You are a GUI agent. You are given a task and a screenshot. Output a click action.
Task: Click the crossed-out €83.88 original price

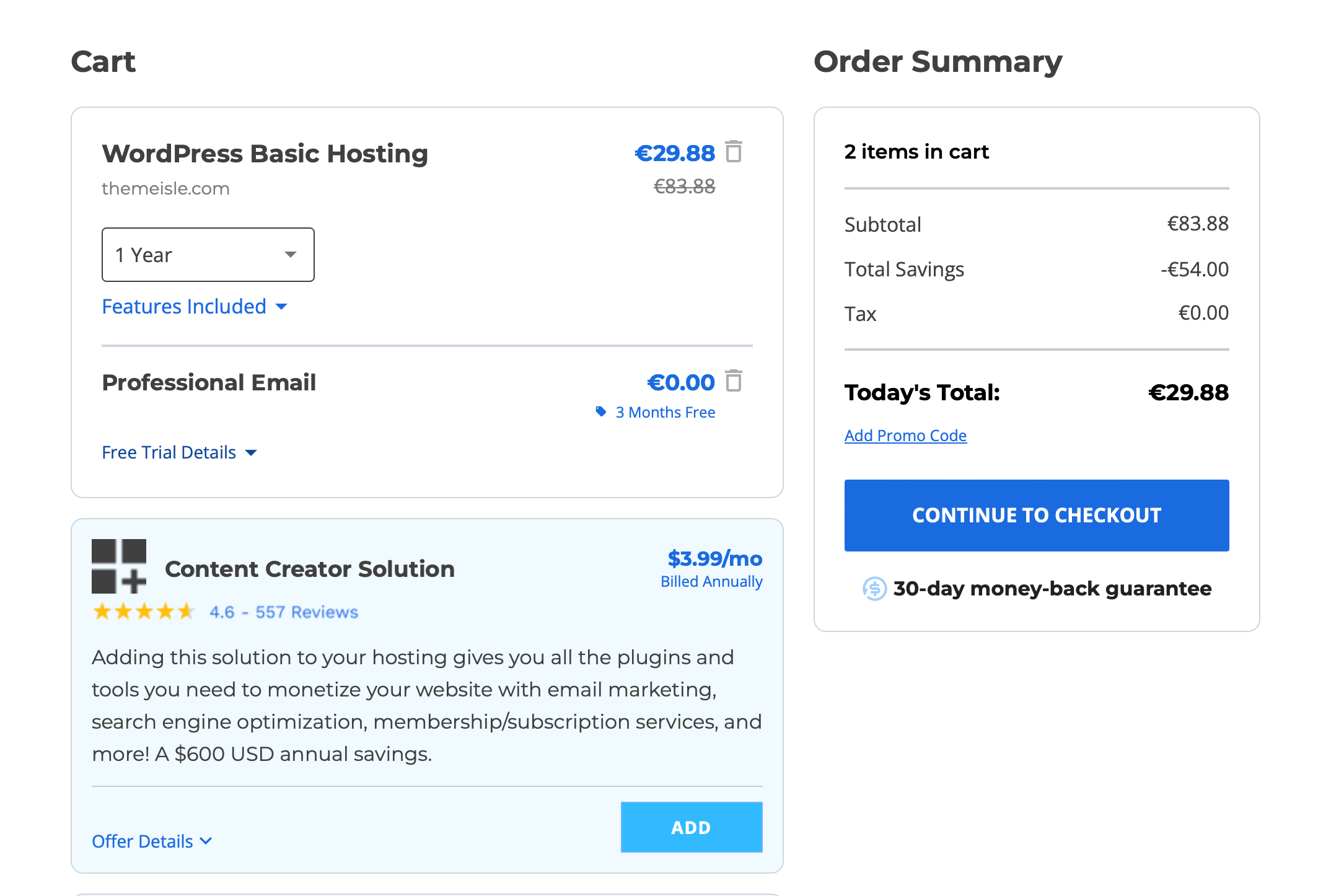pos(683,187)
